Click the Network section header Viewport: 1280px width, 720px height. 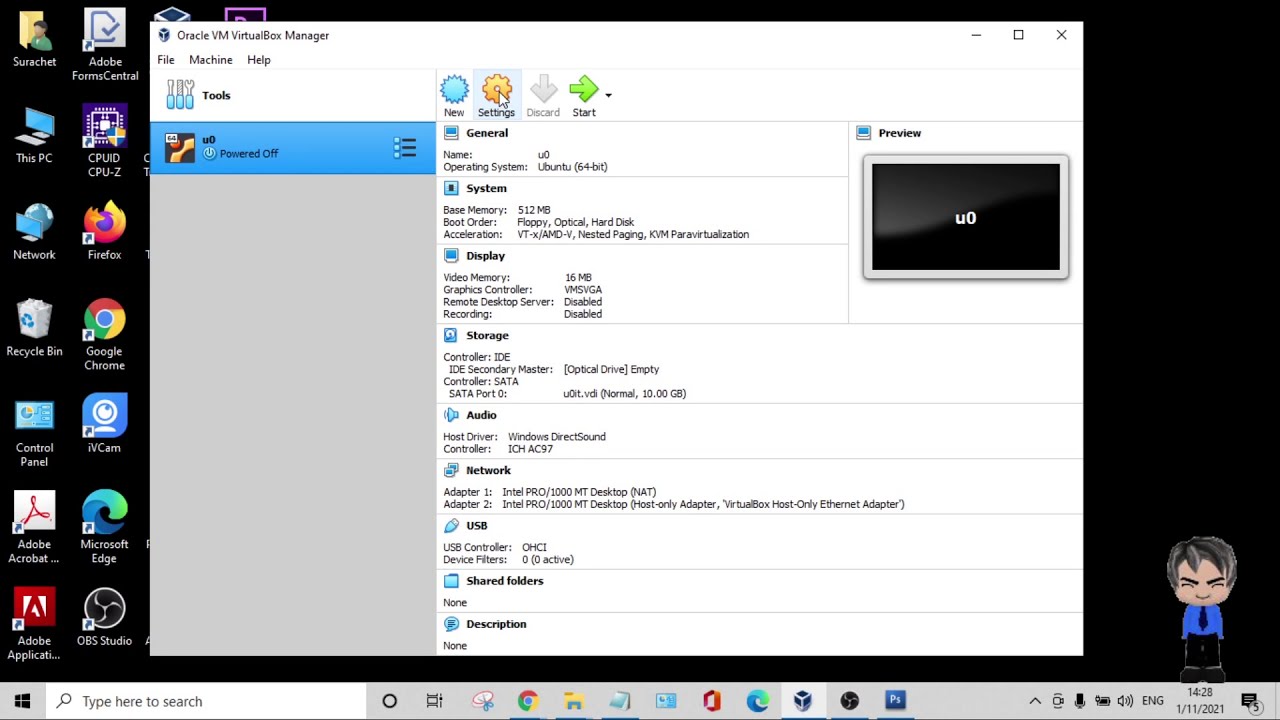click(x=488, y=470)
